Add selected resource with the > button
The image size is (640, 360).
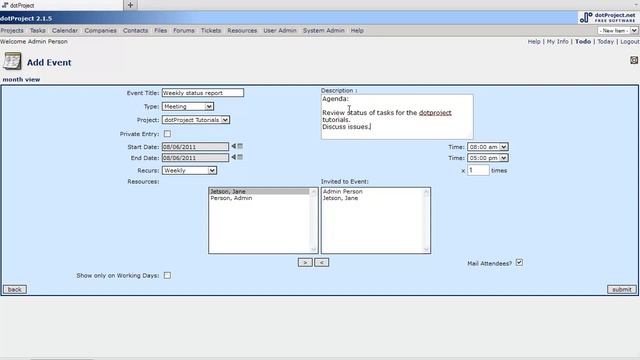[305, 262]
